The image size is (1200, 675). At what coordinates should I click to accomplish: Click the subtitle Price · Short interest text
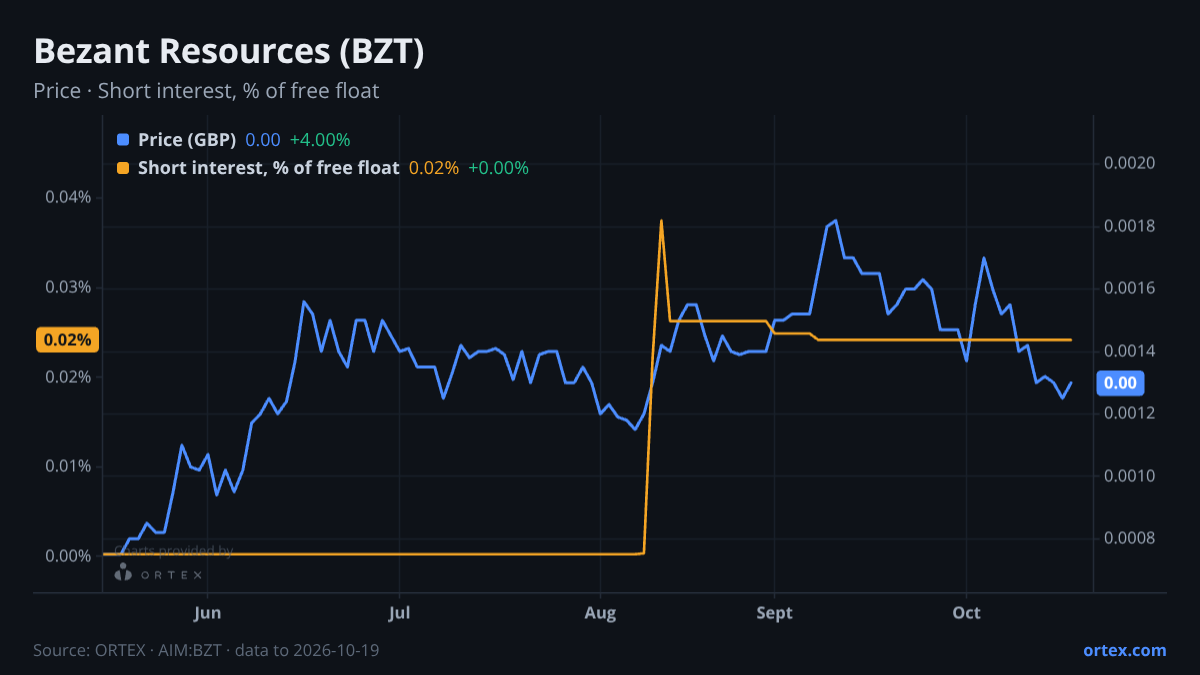(206, 91)
